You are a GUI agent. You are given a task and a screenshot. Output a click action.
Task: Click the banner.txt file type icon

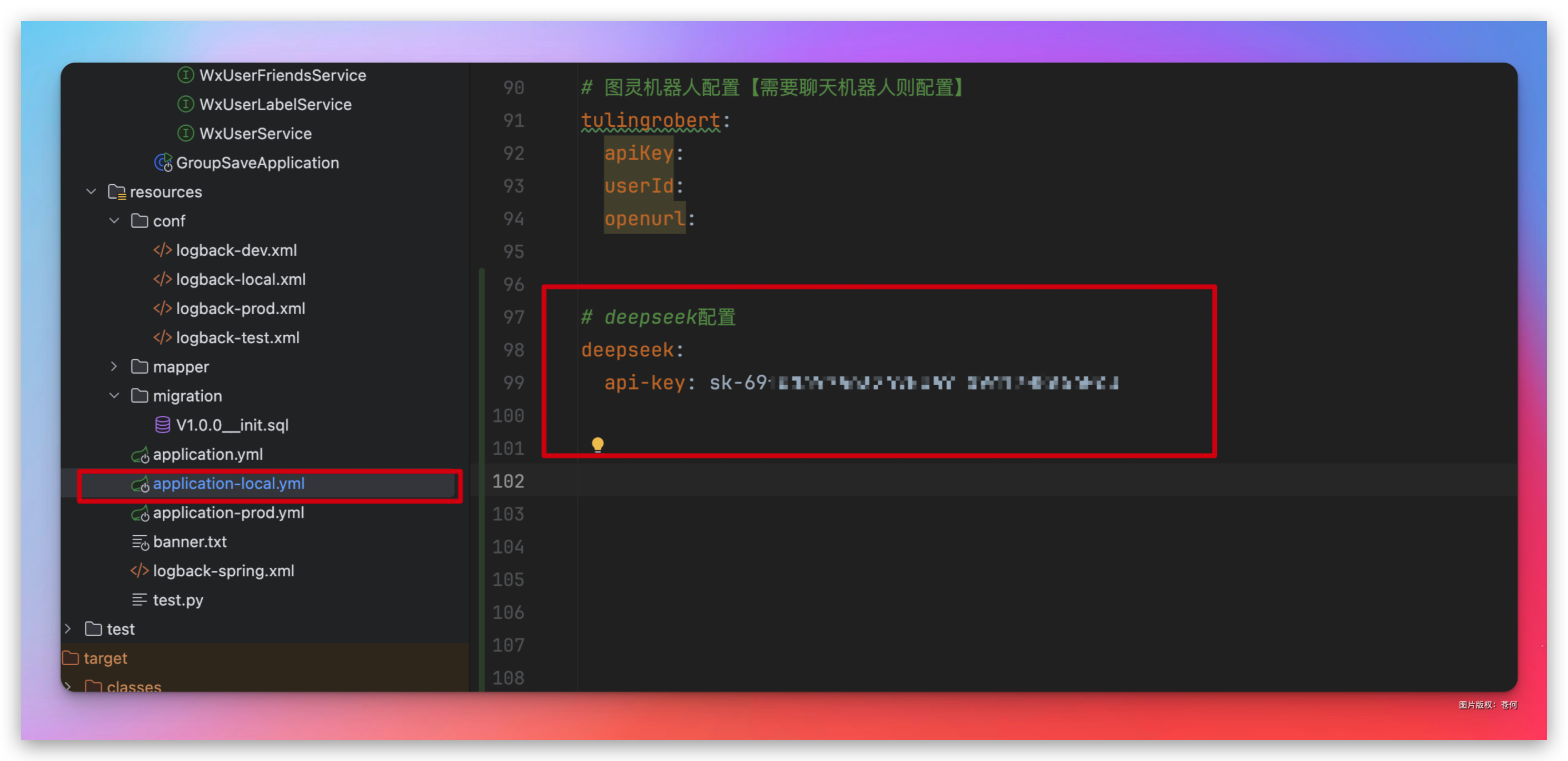(140, 542)
